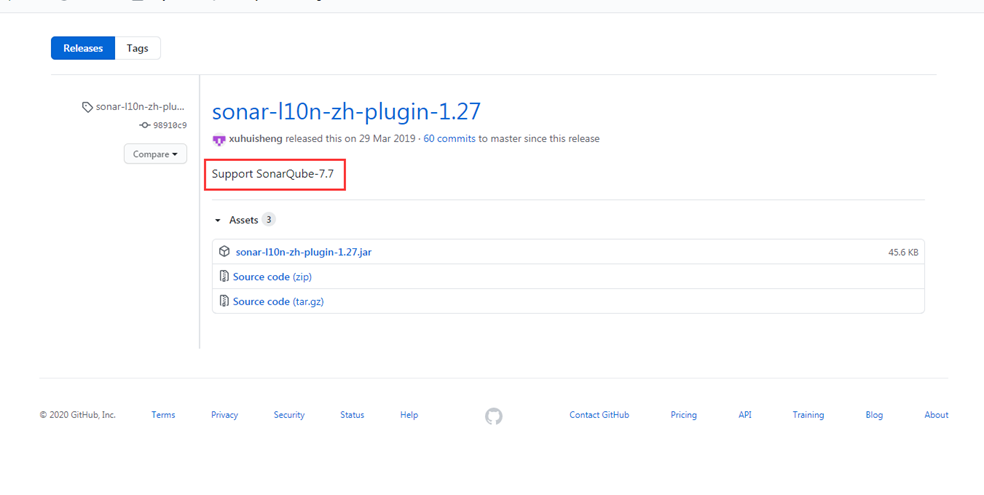The image size is (984, 495).
Task: Switch to the Releases tab
Action: [x=83, y=48]
